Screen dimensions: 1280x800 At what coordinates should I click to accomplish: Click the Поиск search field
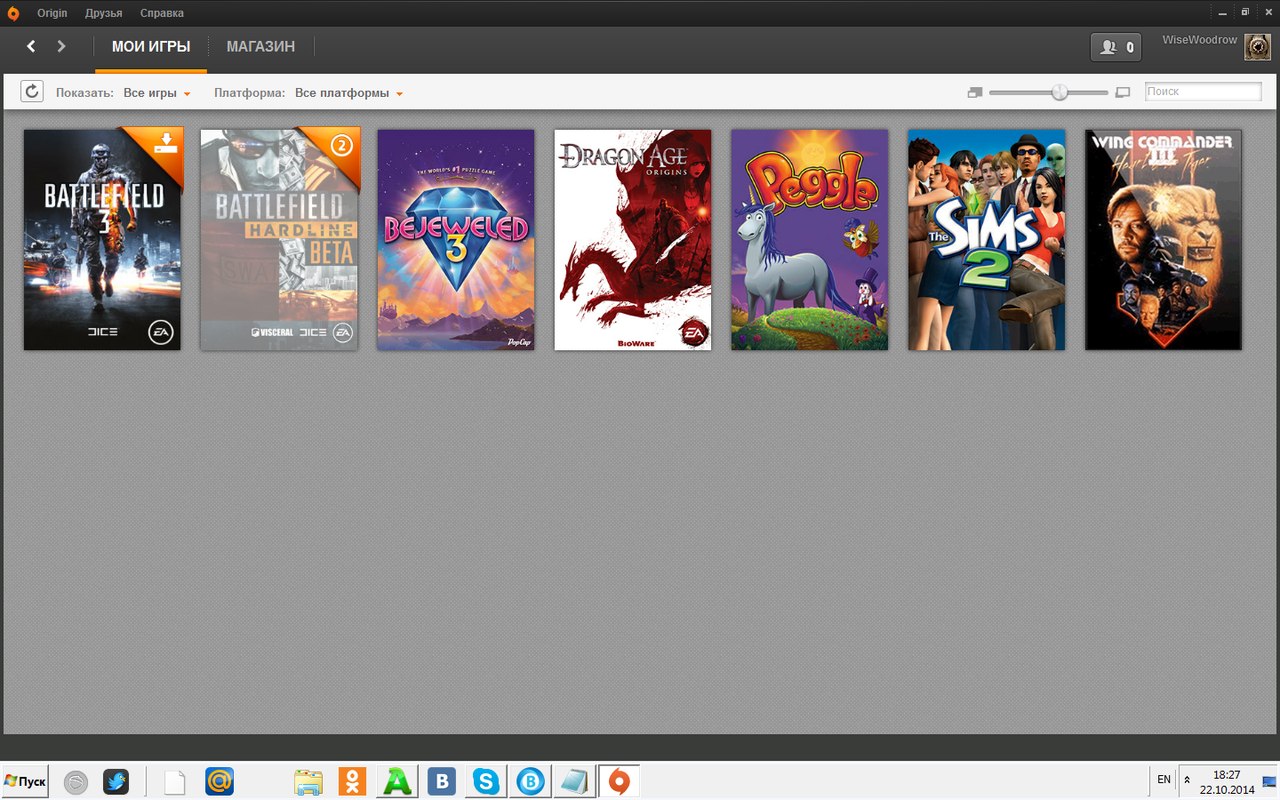pos(1203,91)
